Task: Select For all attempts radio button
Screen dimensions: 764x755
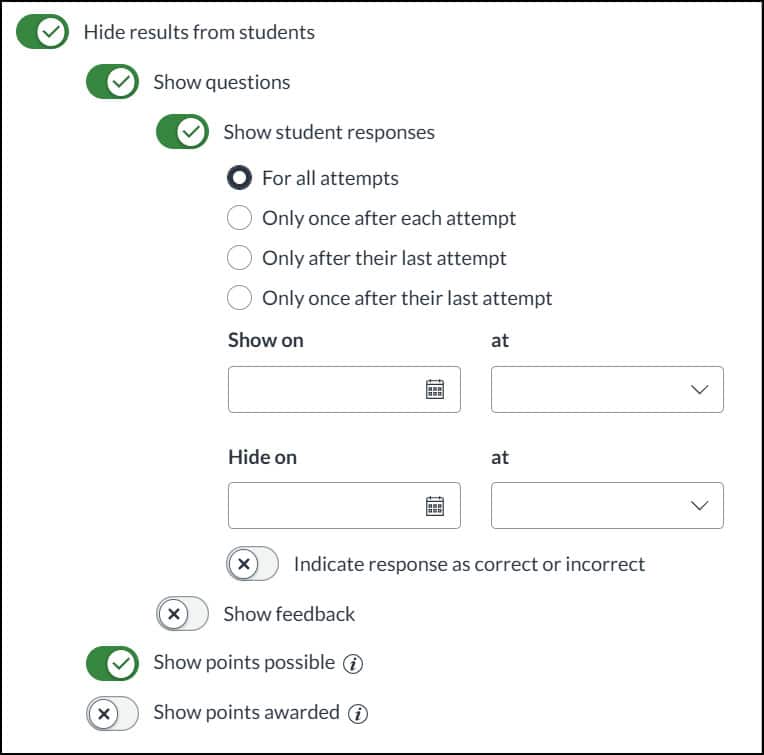Action: point(240,178)
